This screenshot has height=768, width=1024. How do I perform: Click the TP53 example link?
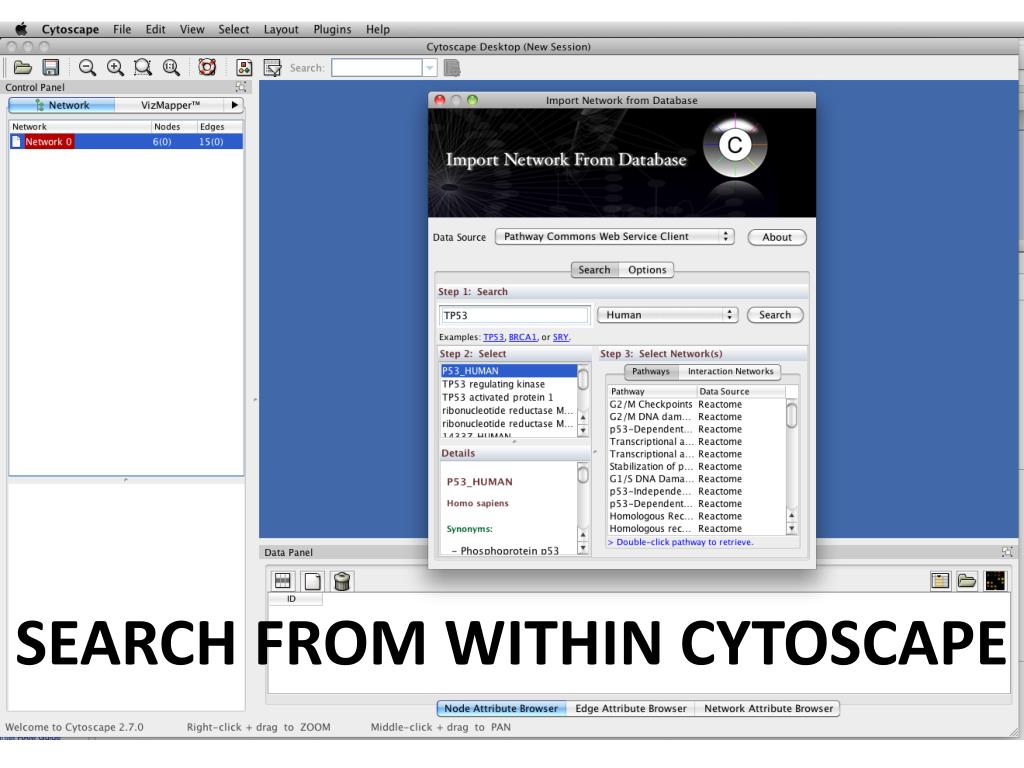pos(494,337)
